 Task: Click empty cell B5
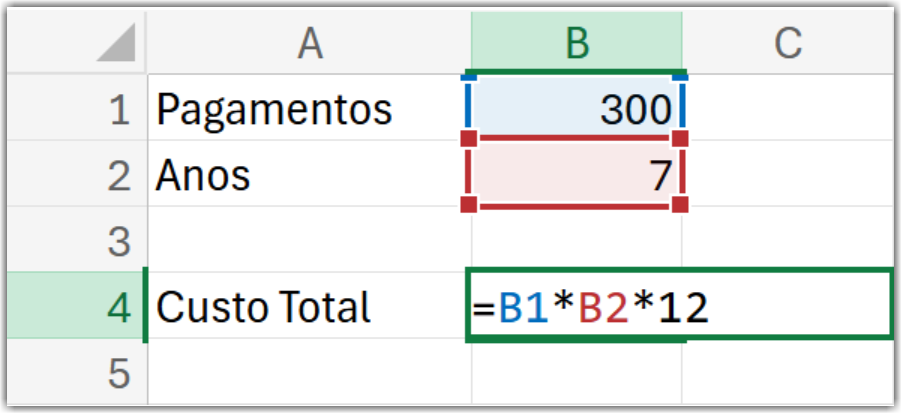[x=576, y=374]
